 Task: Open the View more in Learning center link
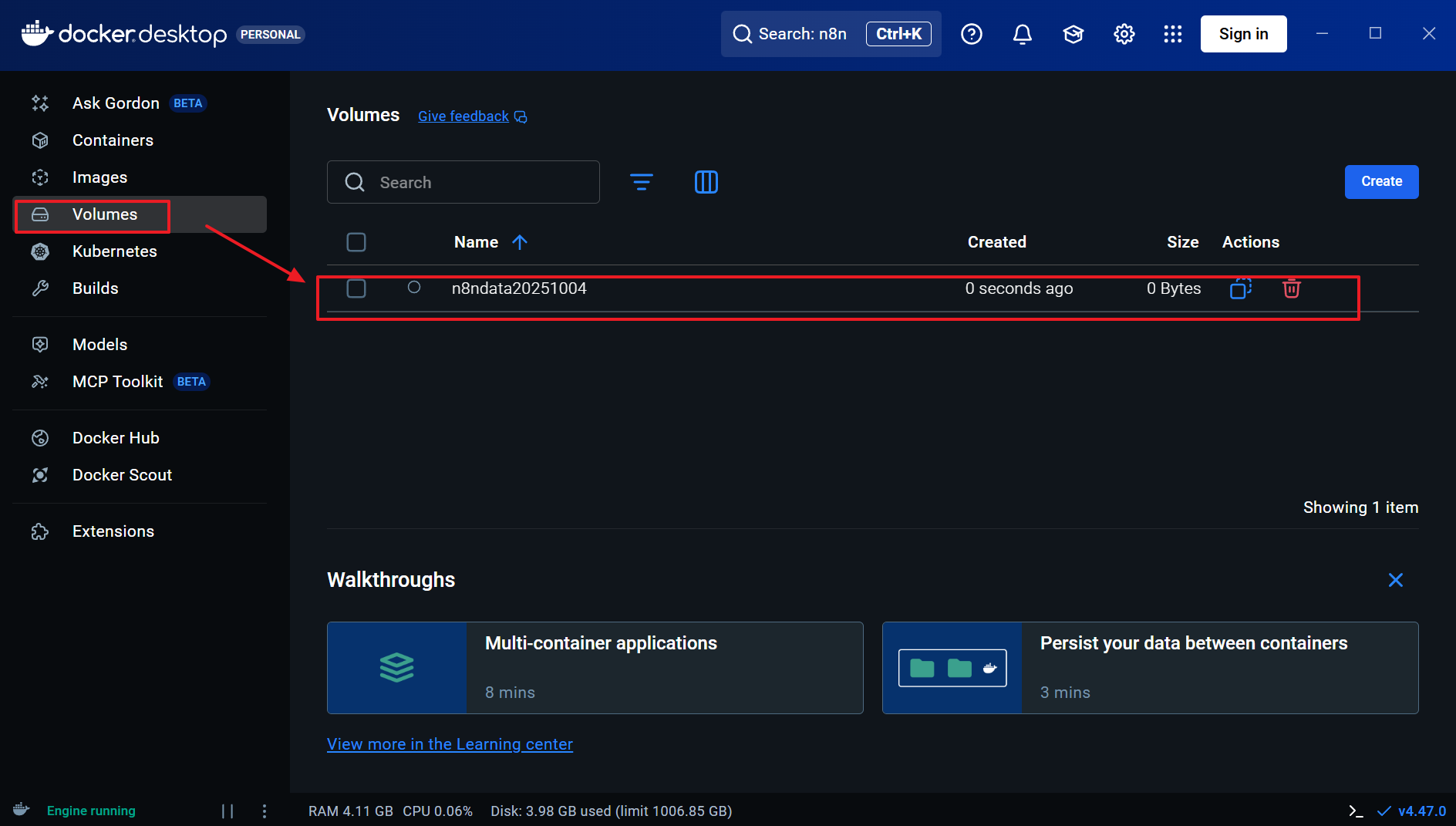pos(450,744)
